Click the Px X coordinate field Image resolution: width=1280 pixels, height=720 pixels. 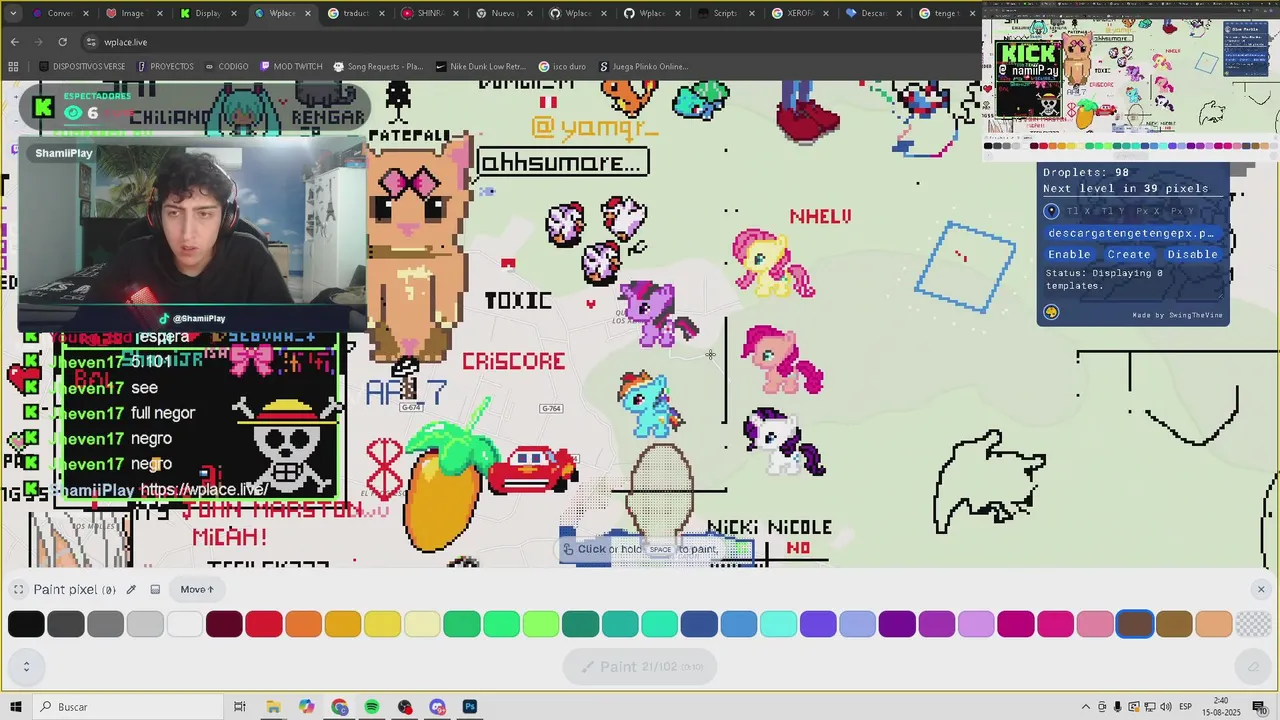point(1148,211)
